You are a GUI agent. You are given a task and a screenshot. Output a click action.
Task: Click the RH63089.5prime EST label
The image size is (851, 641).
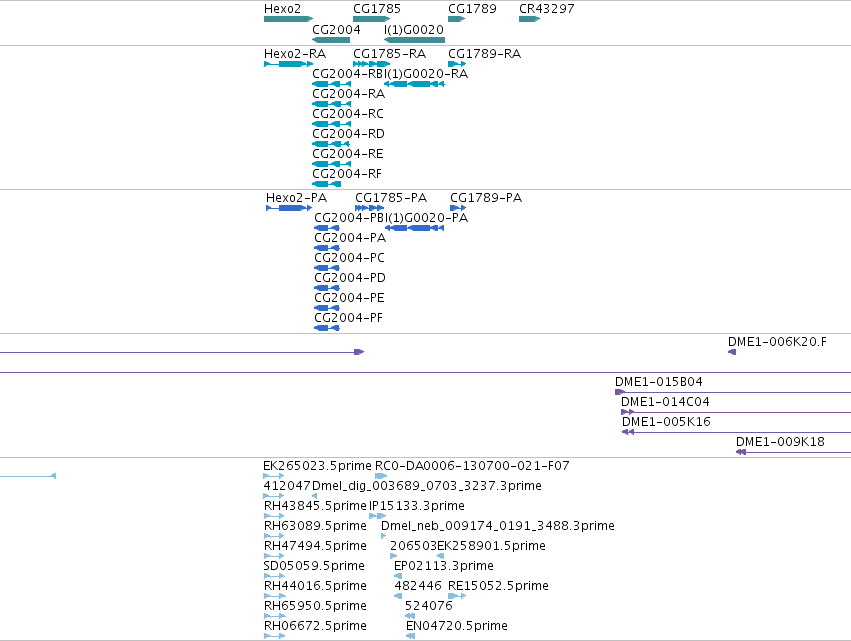[x=315, y=526]
